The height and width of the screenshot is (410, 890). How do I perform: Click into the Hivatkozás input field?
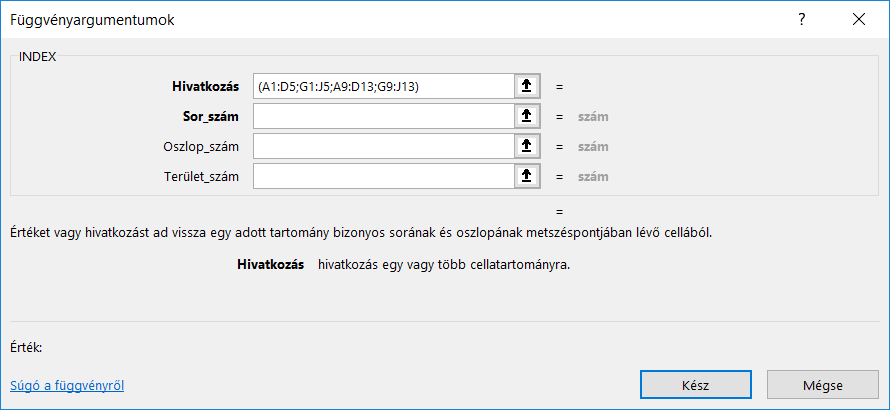pos(383,87)
